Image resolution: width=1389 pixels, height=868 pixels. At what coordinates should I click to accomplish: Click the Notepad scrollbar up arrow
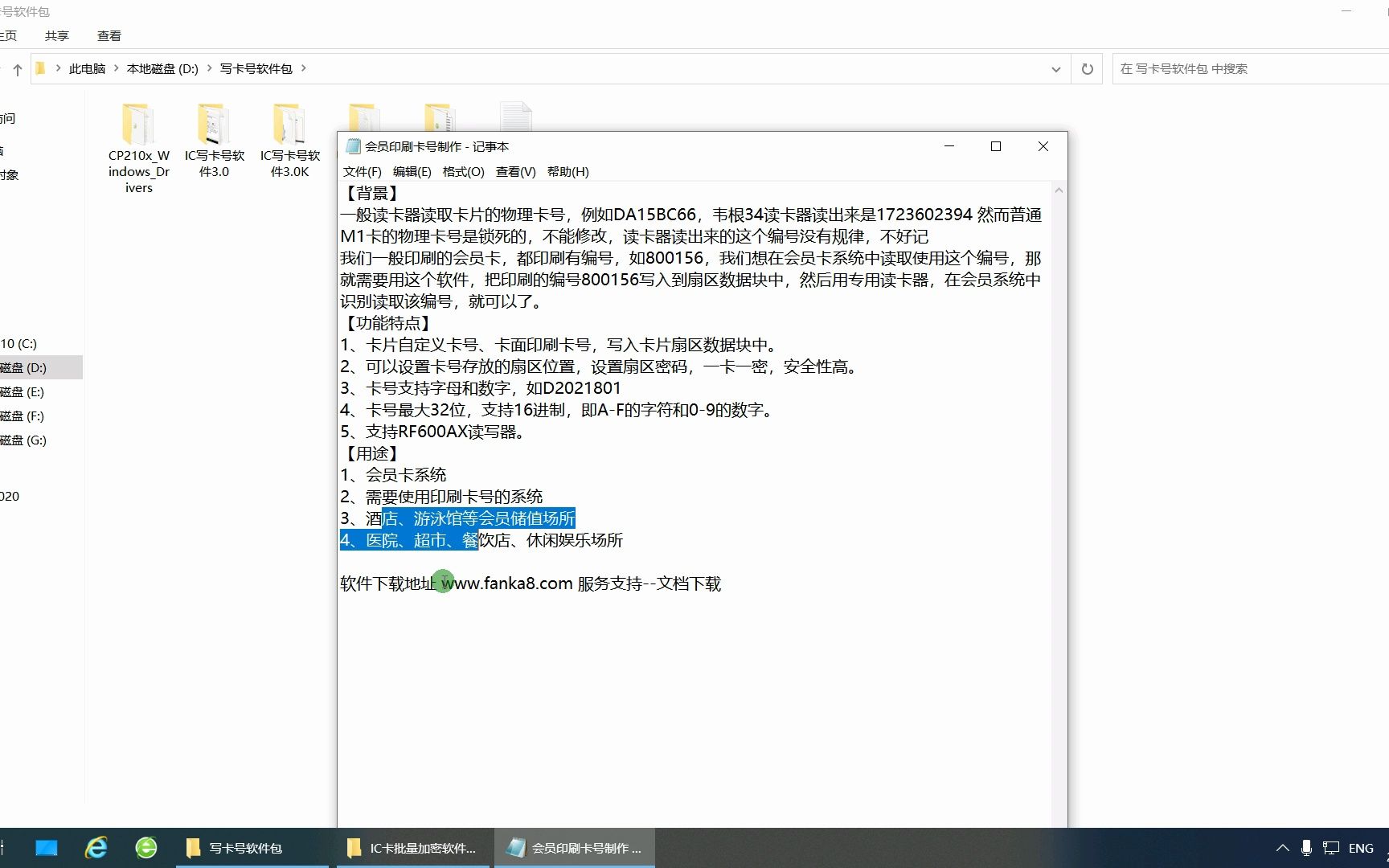1059,190
